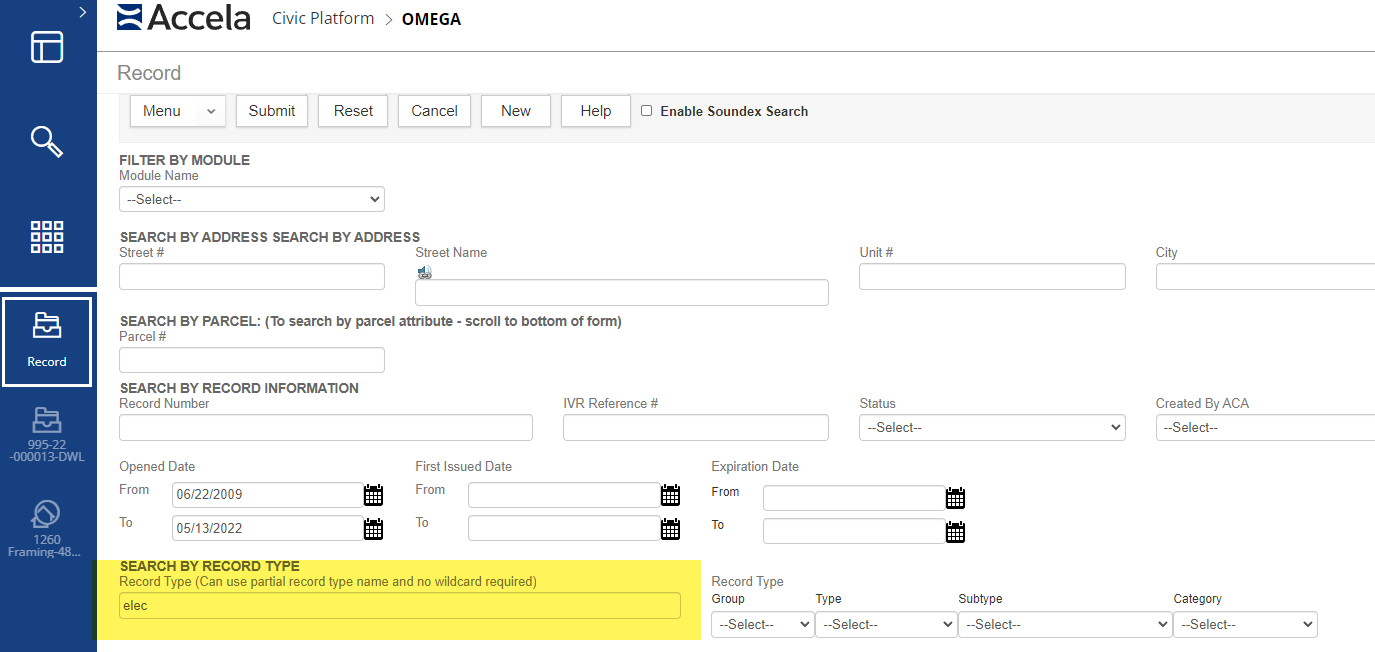Expand the sidebar using the top chevron
1375x652 pixels.
pos(82,12)
